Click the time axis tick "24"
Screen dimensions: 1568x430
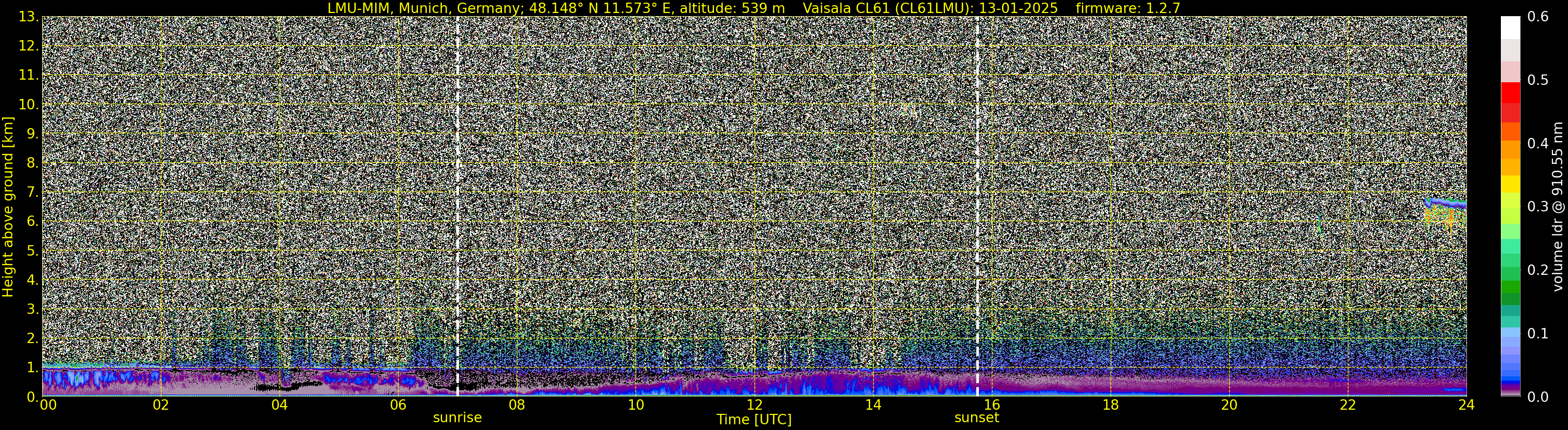1467,405
